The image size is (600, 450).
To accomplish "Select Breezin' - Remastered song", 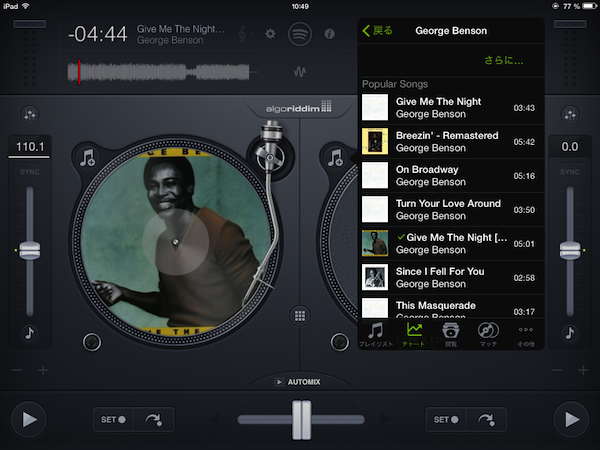I will coord(452,142).
